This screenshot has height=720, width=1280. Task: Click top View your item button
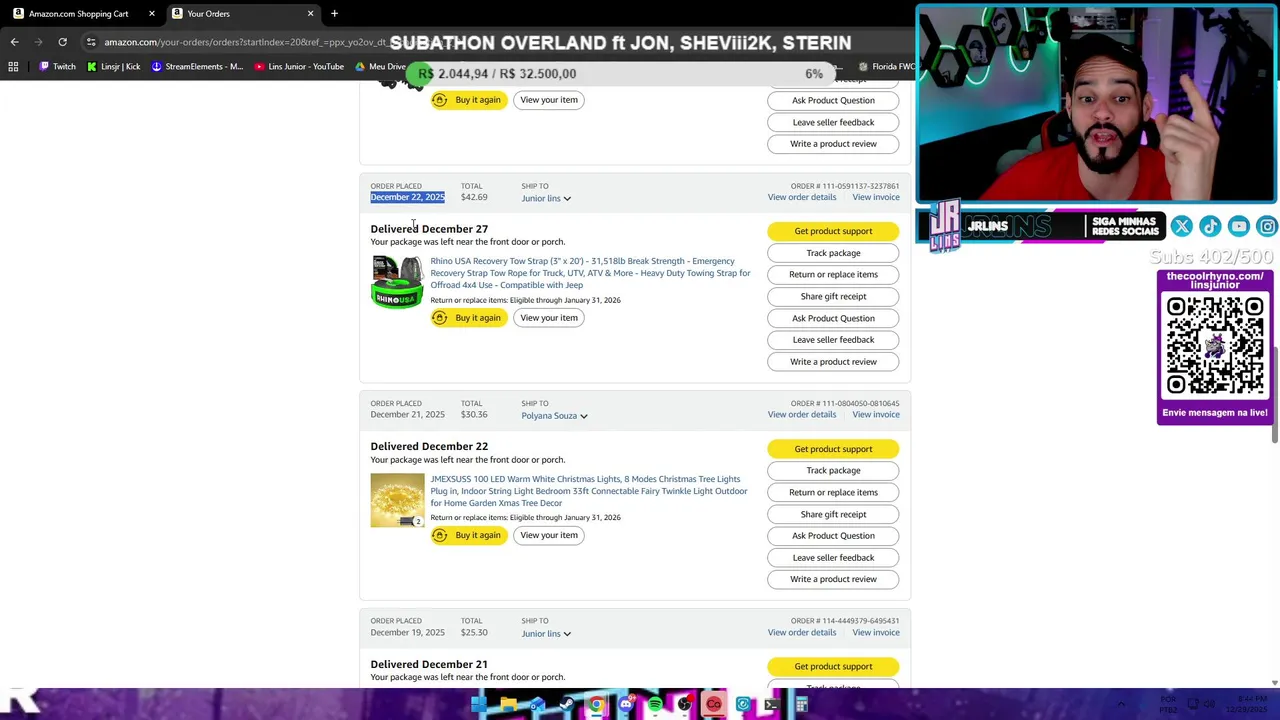549,100
